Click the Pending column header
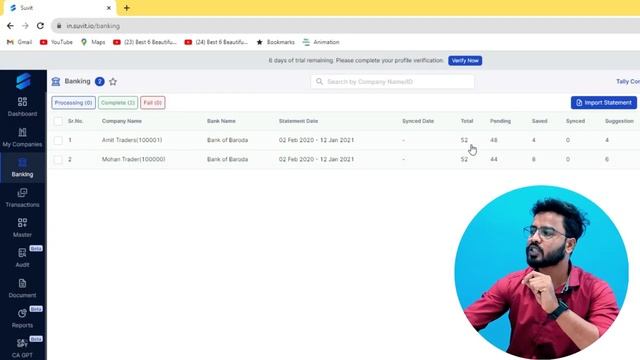Screen dimensions: 640x360 point(500,121)
